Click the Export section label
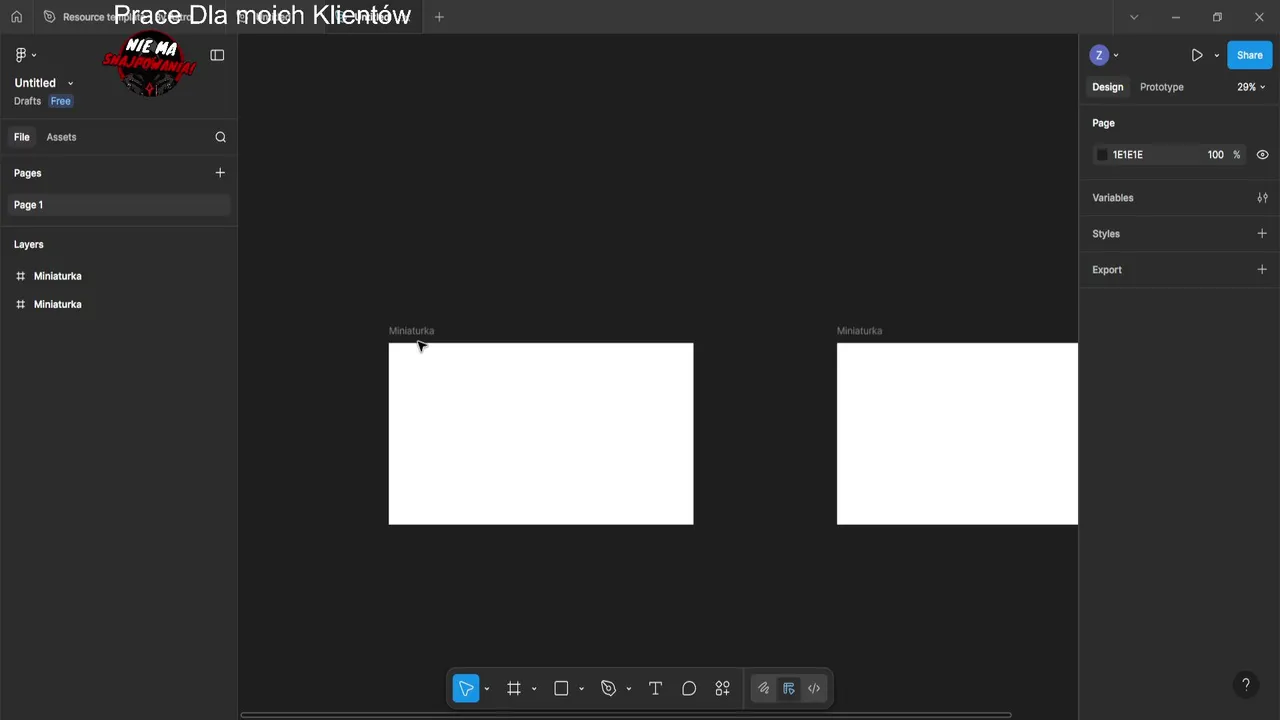 point(1107,270)
